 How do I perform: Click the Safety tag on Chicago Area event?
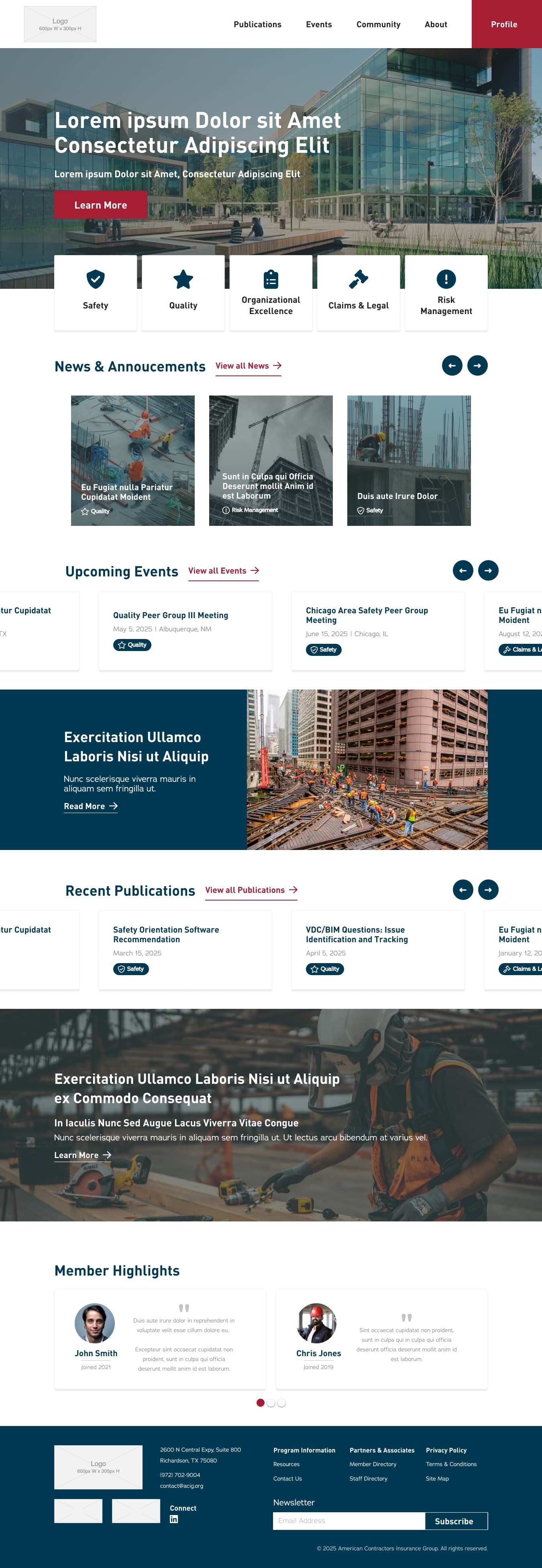(323, 649)
